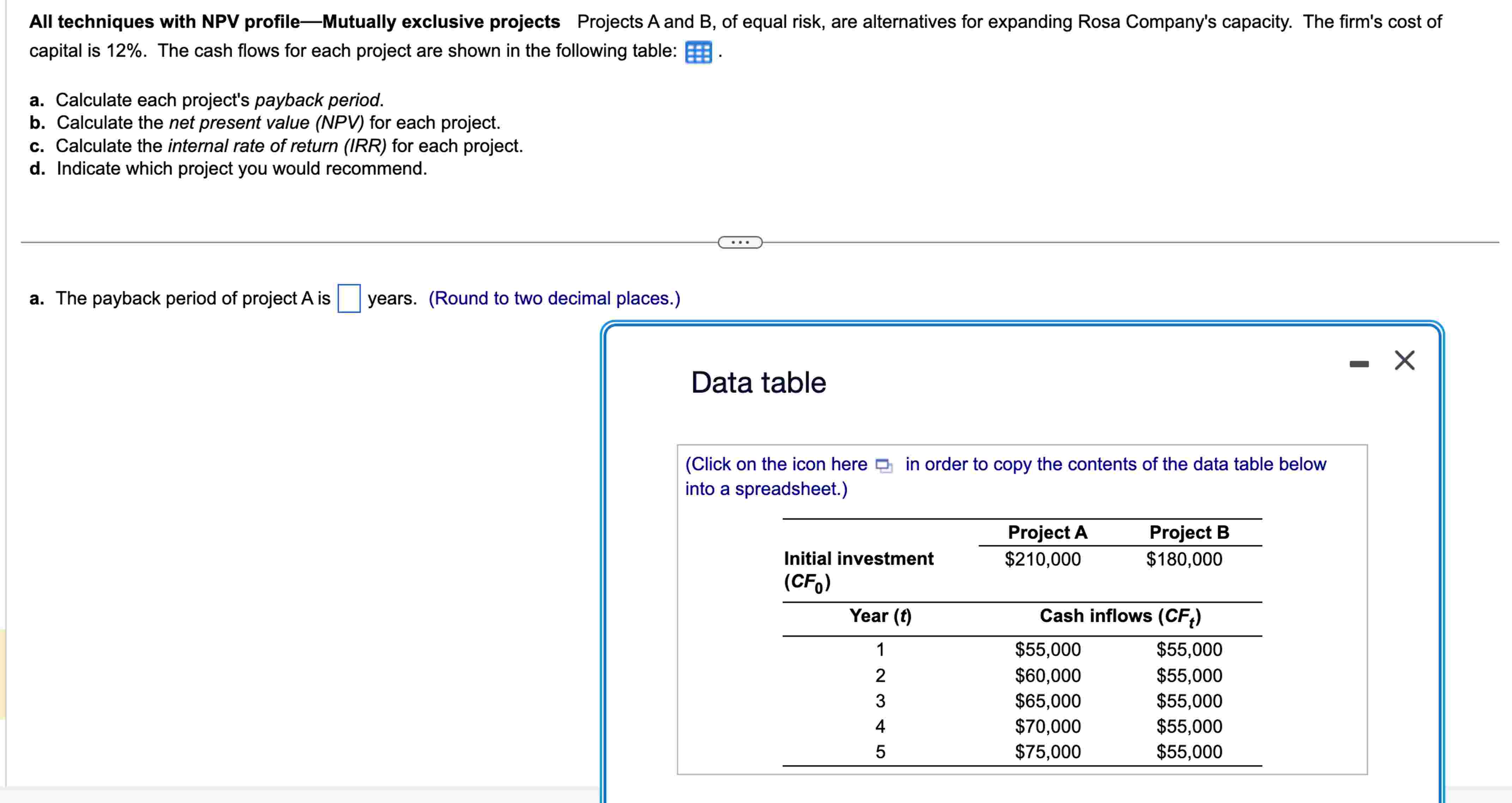Click Project A year 3 inflow $65,000

(x=1048, y=701)
